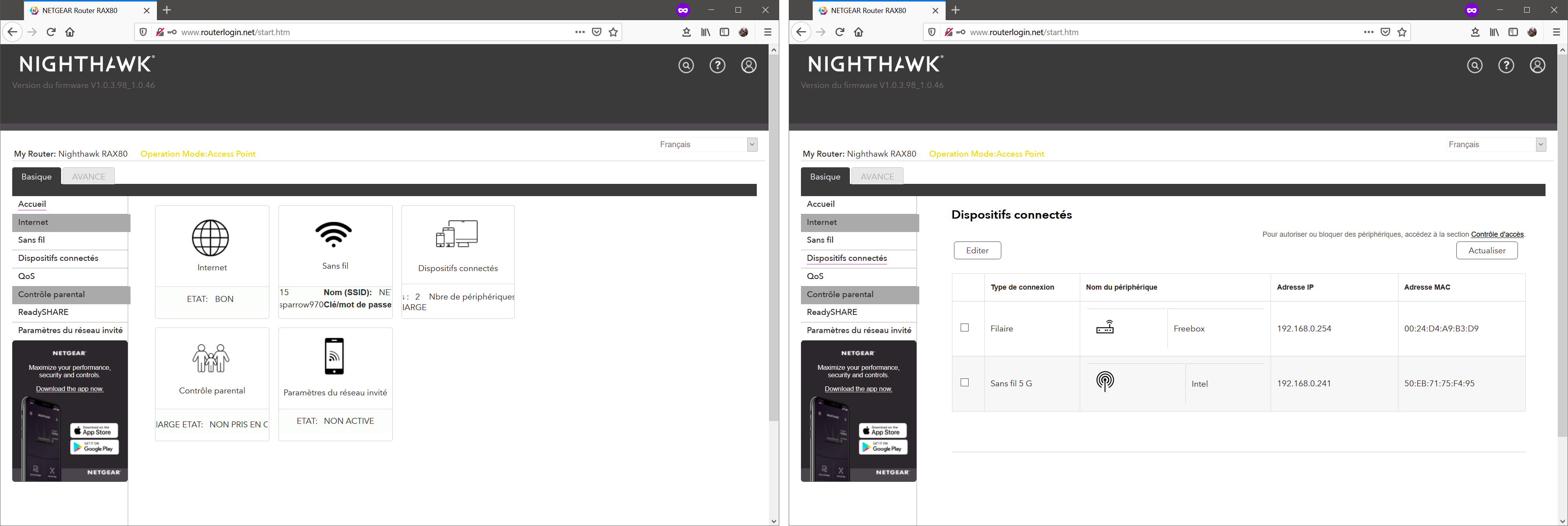Open the Nighthawk help icon in left window
The width and height of the screenshot is (1568, 526).
point(718,65)
